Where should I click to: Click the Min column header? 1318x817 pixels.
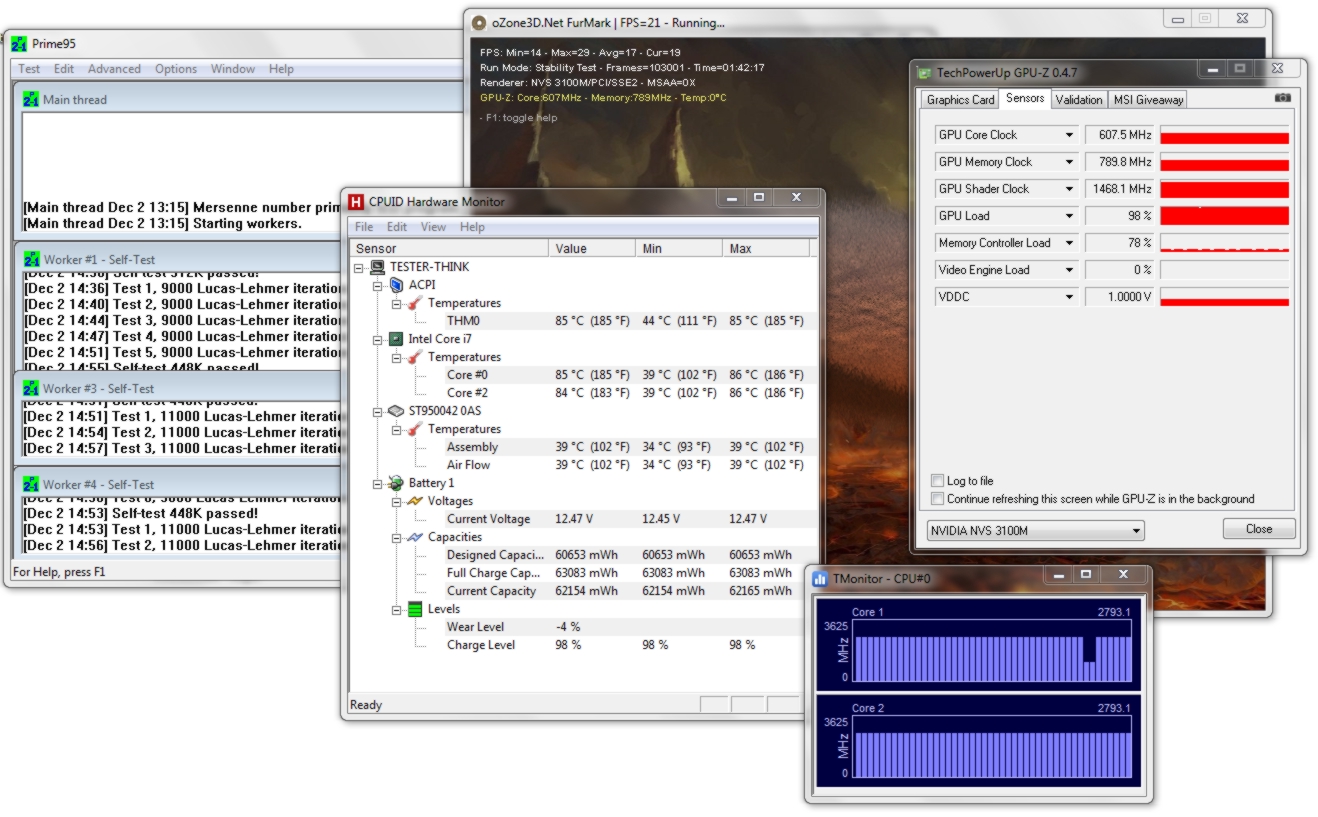coord(678,248)
